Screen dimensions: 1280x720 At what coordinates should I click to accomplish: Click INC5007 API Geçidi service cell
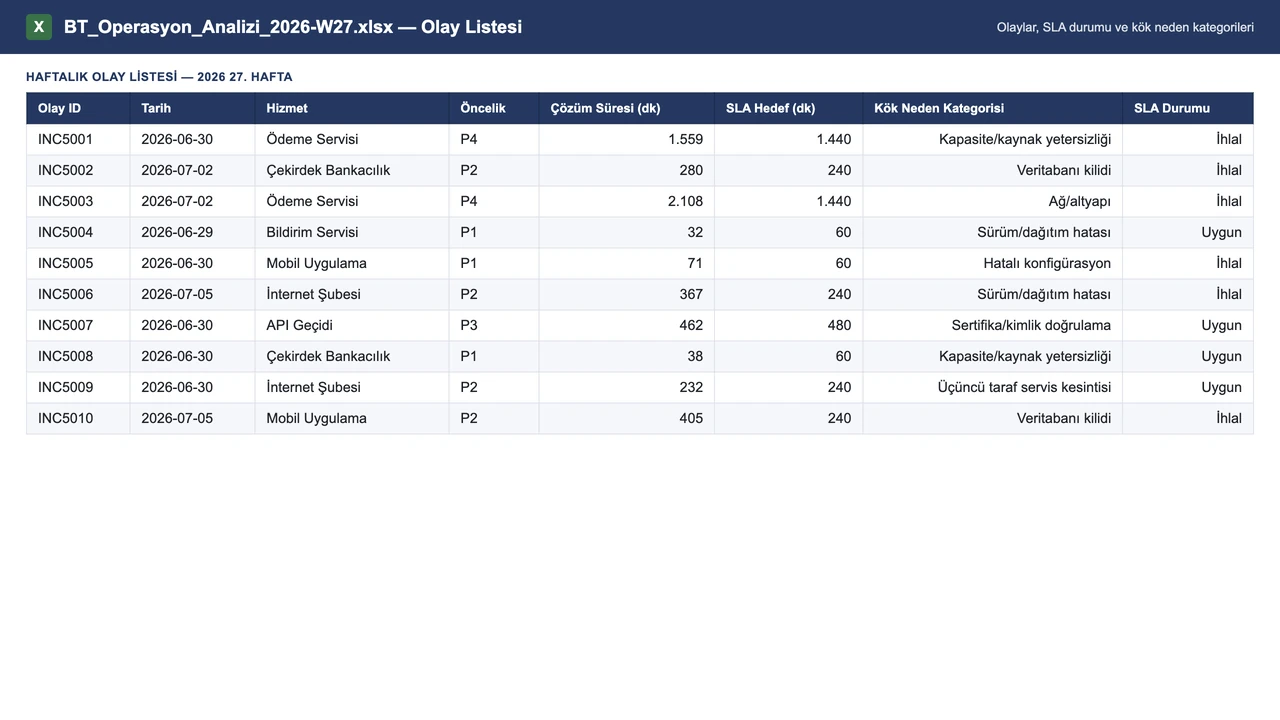tap(352, 325)
